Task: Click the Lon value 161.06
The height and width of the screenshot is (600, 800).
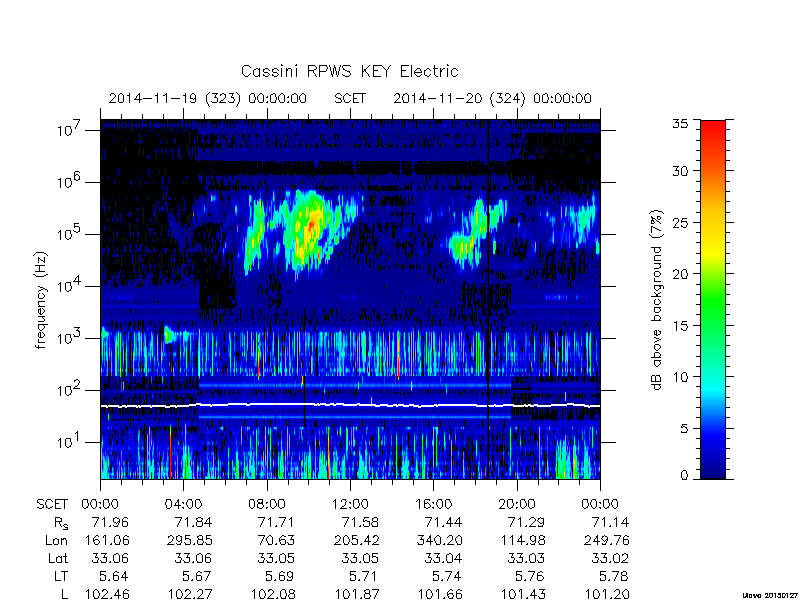Action: click(x=107, y=540)
